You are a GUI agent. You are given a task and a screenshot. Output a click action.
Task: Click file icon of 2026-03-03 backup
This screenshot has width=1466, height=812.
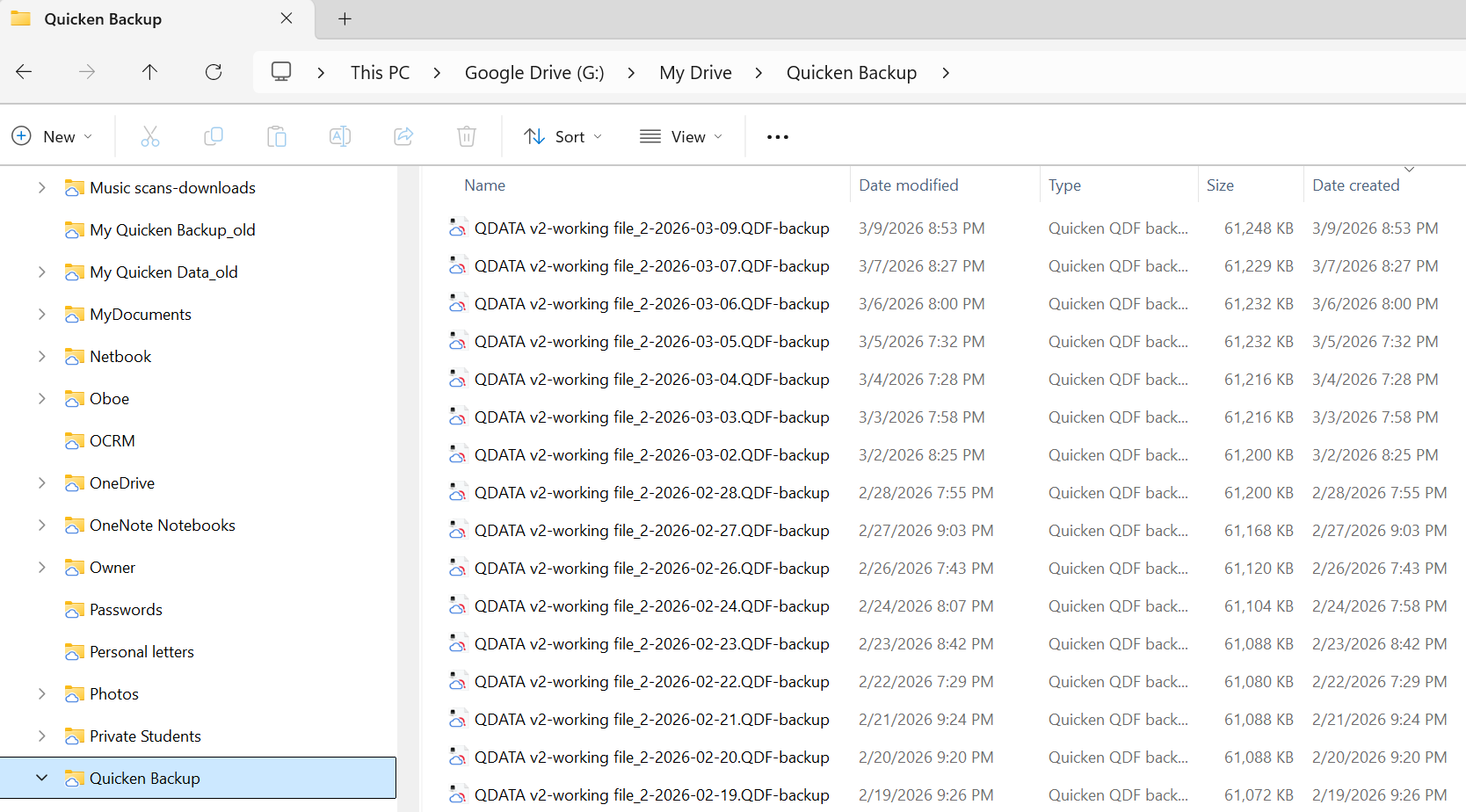click(x=458, y=417)
